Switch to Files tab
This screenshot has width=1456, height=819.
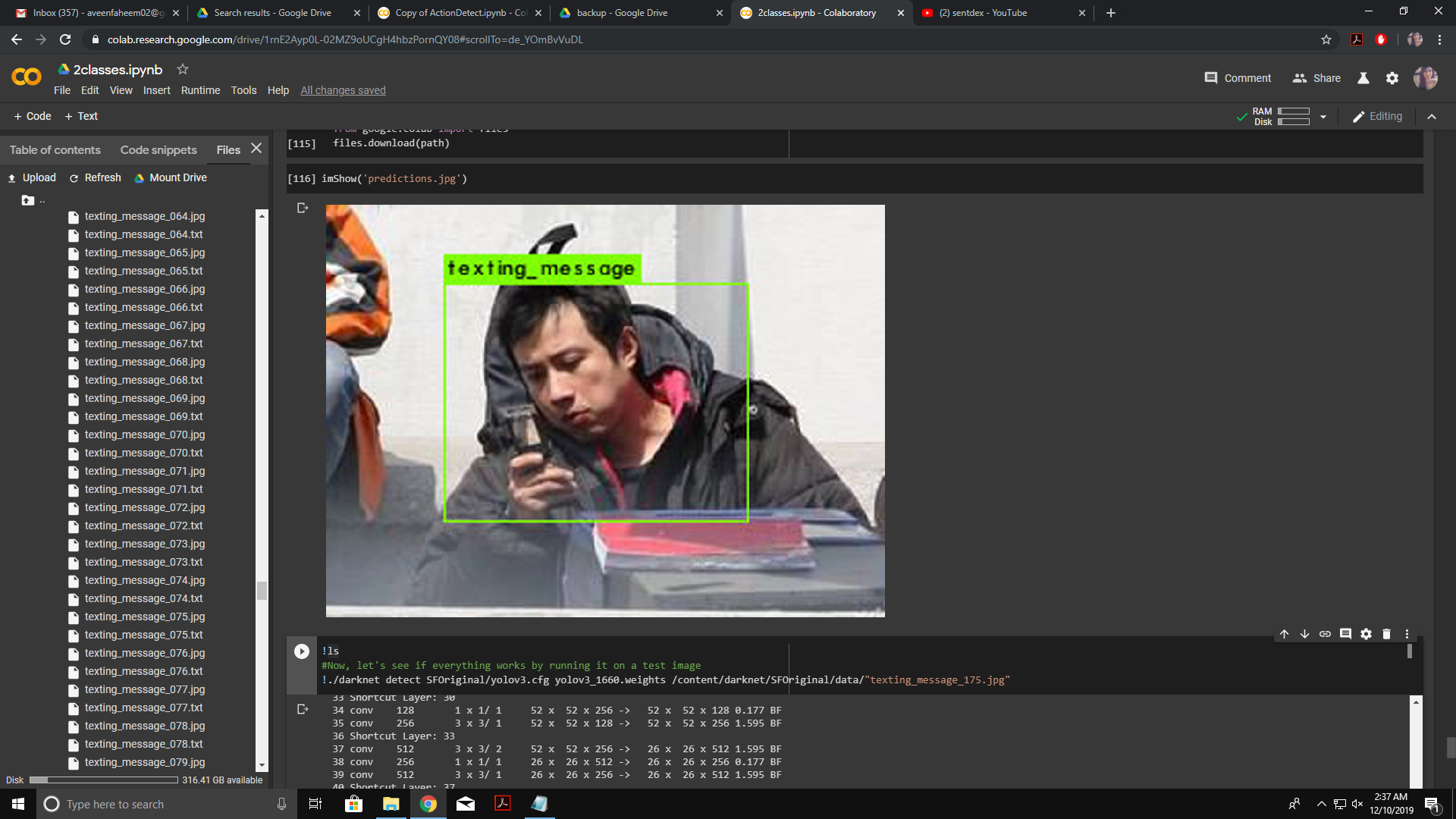(x=228, y=150)
